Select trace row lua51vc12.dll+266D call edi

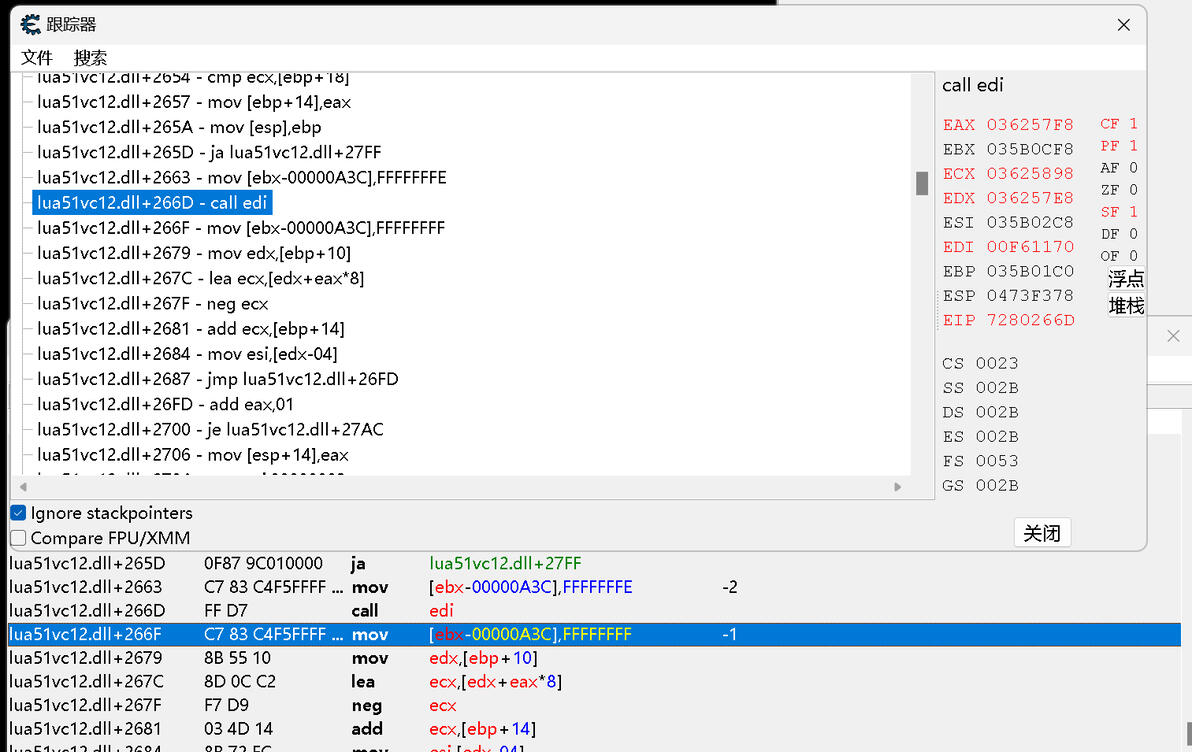pyautogui.click(x=152, y=202)
